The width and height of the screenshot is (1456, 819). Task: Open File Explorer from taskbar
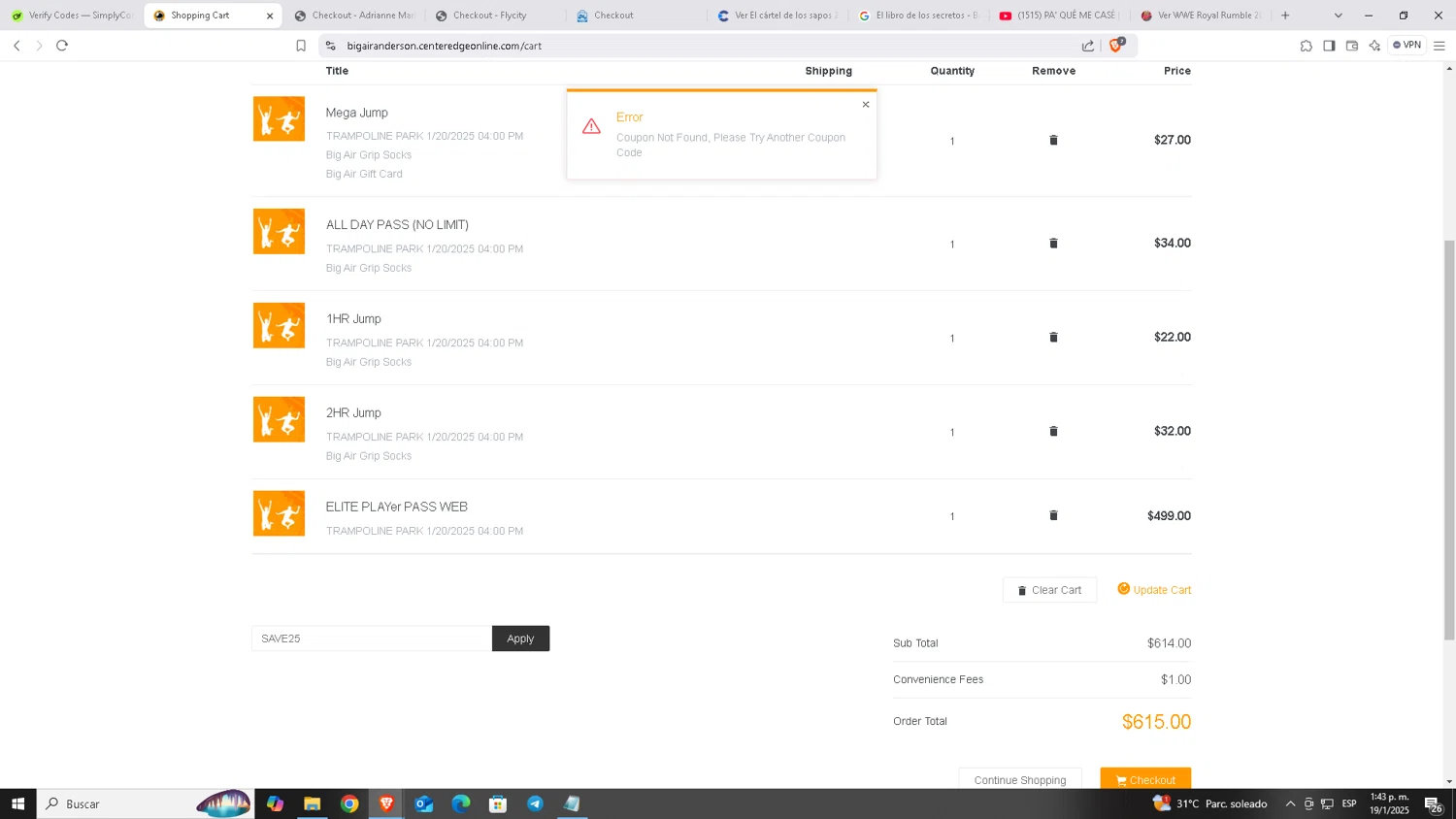pyautogui.click(x=312, y=803)
